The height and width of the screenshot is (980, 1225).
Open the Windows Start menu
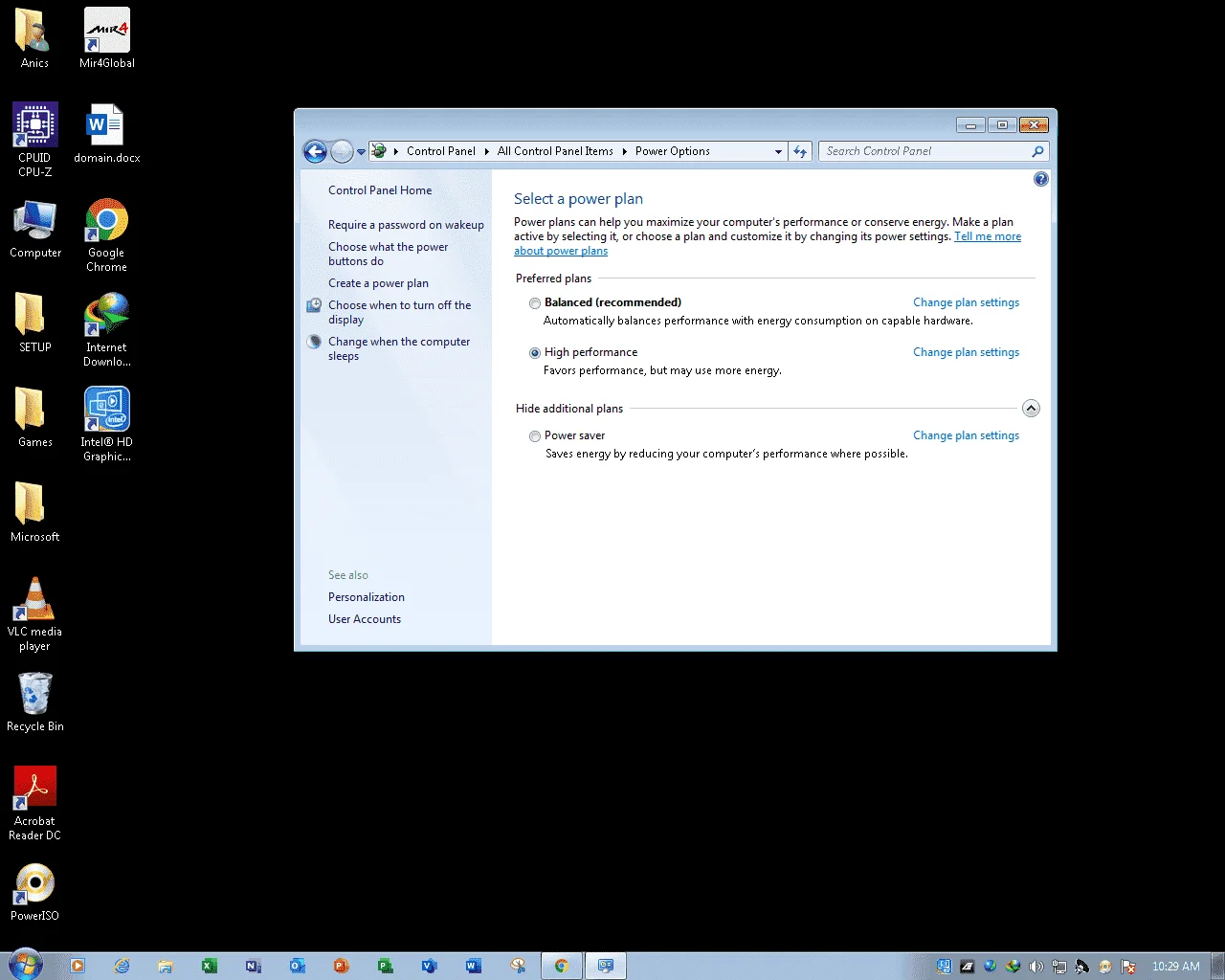pyautogui.click(x=25, y=965)
